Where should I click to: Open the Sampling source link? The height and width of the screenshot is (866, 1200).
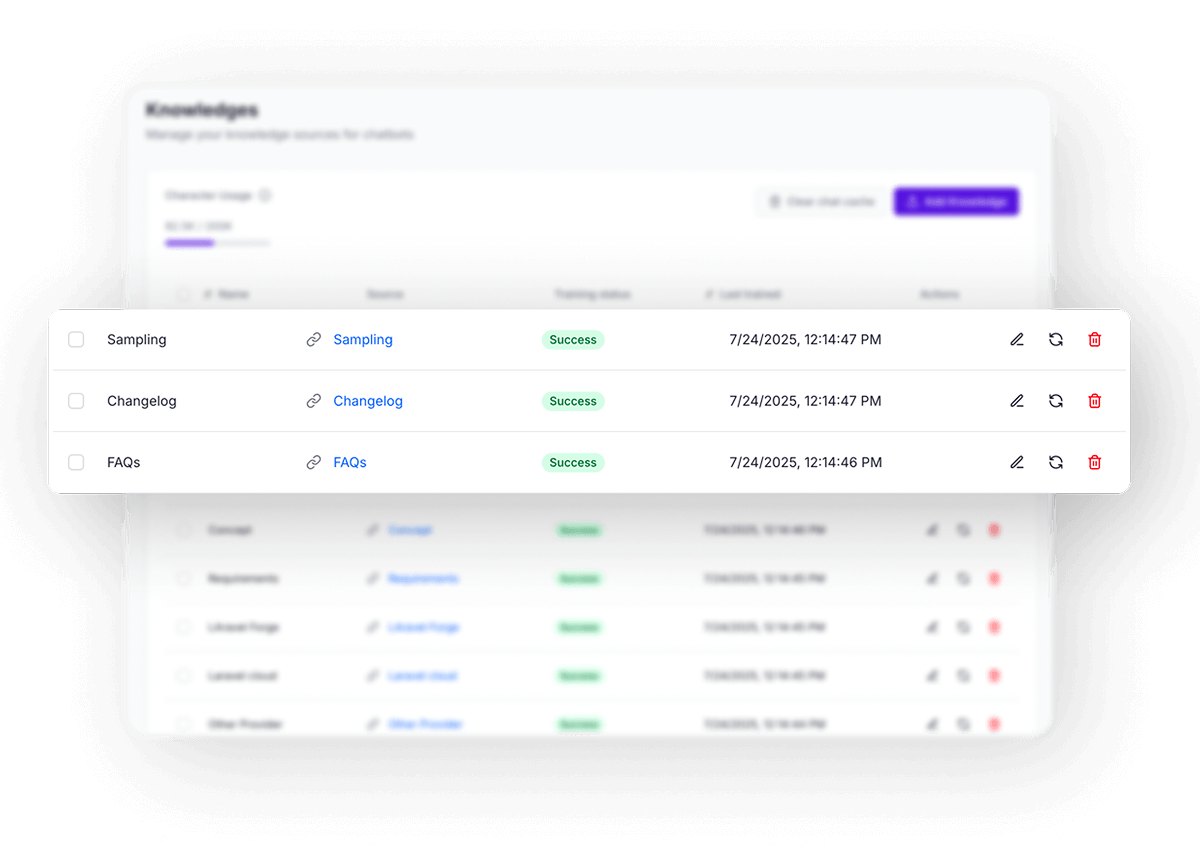click(362, 340)
